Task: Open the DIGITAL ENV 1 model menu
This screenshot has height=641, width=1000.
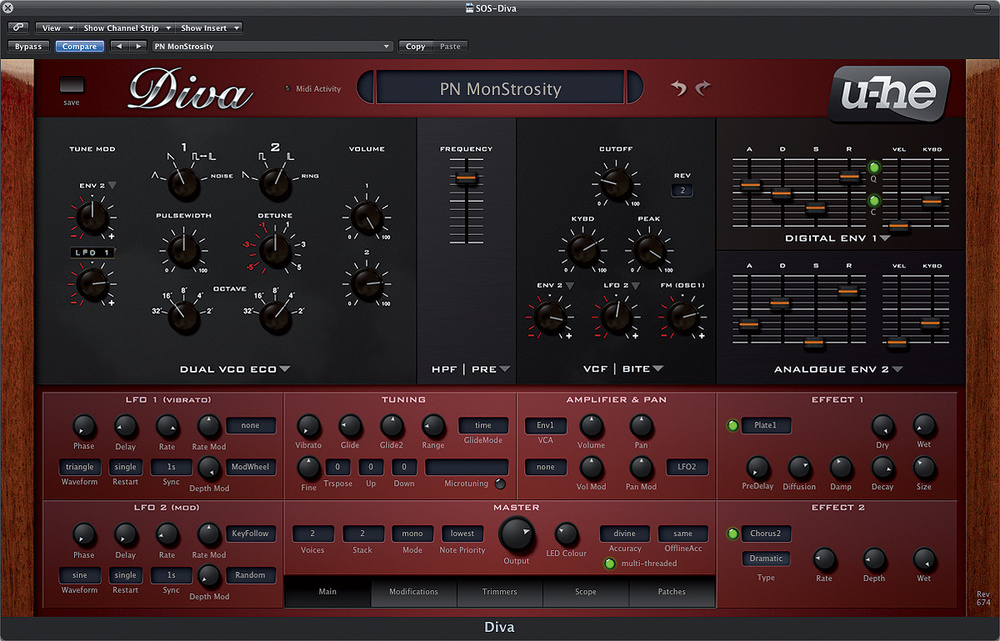Action: tap(837, 238)
